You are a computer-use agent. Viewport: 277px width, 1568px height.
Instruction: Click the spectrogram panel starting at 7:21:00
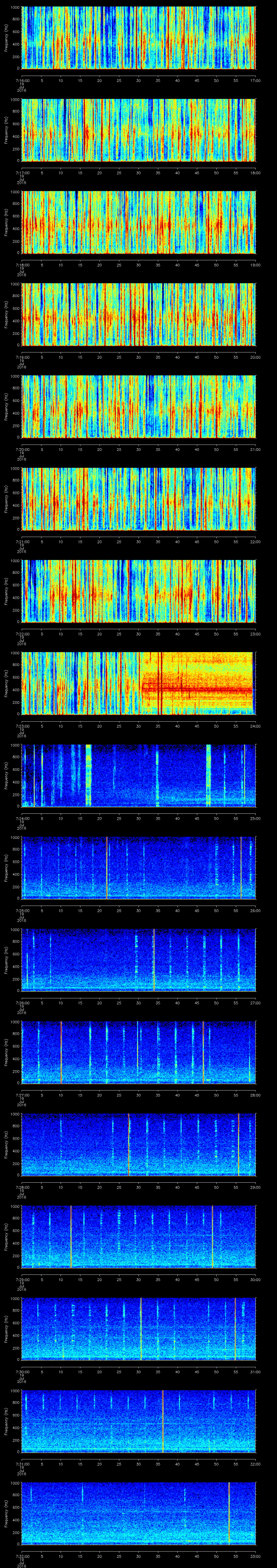tap(138, 499)
